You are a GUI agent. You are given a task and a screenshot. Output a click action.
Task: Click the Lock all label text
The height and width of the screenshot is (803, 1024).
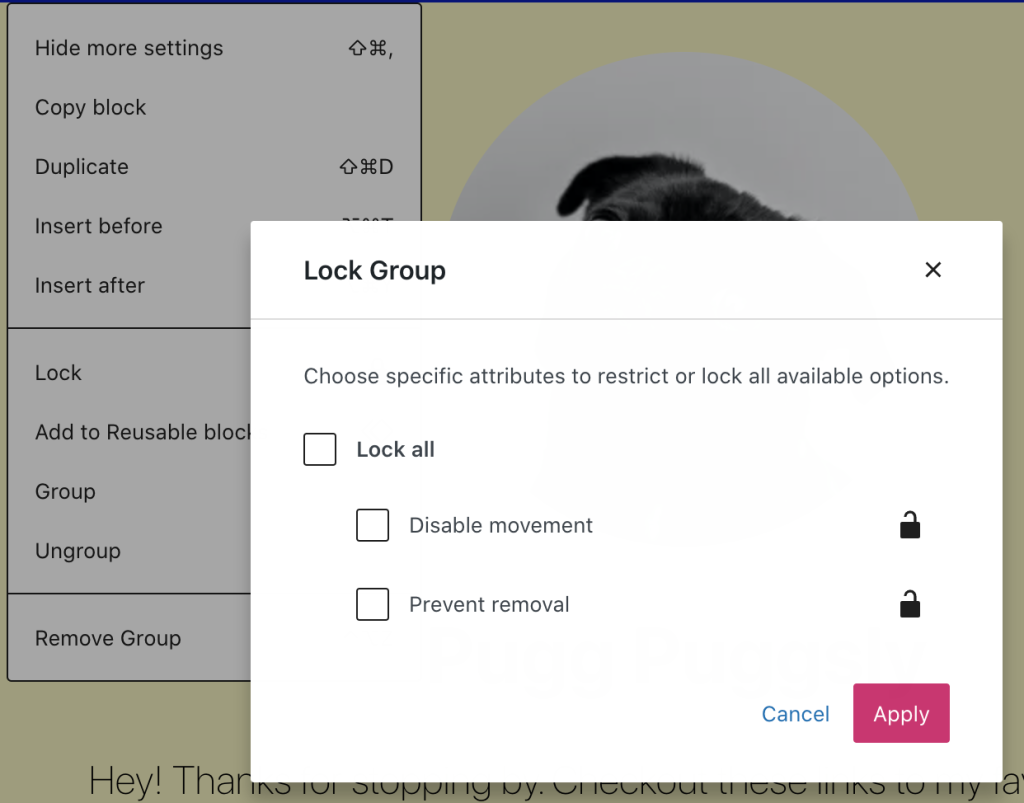tap(396, 449)
